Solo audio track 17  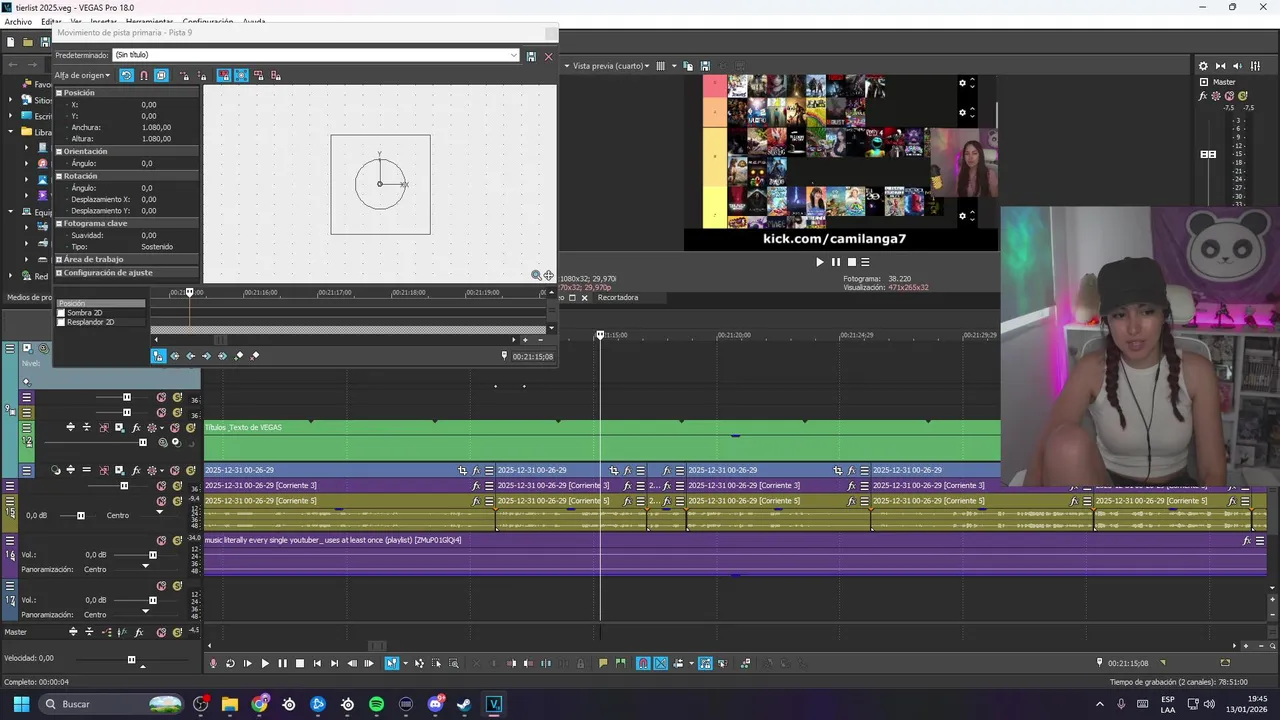177,586
